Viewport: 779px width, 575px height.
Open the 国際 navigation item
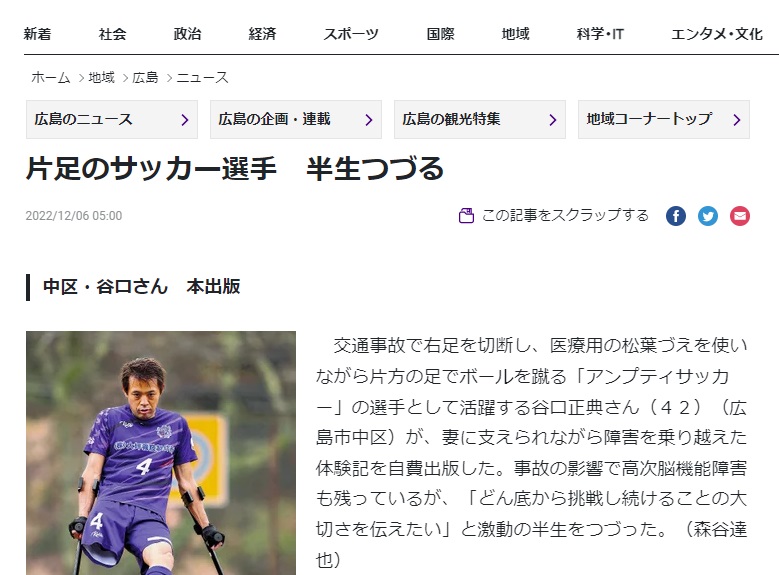pyautogui.click(x=441, y=34)
